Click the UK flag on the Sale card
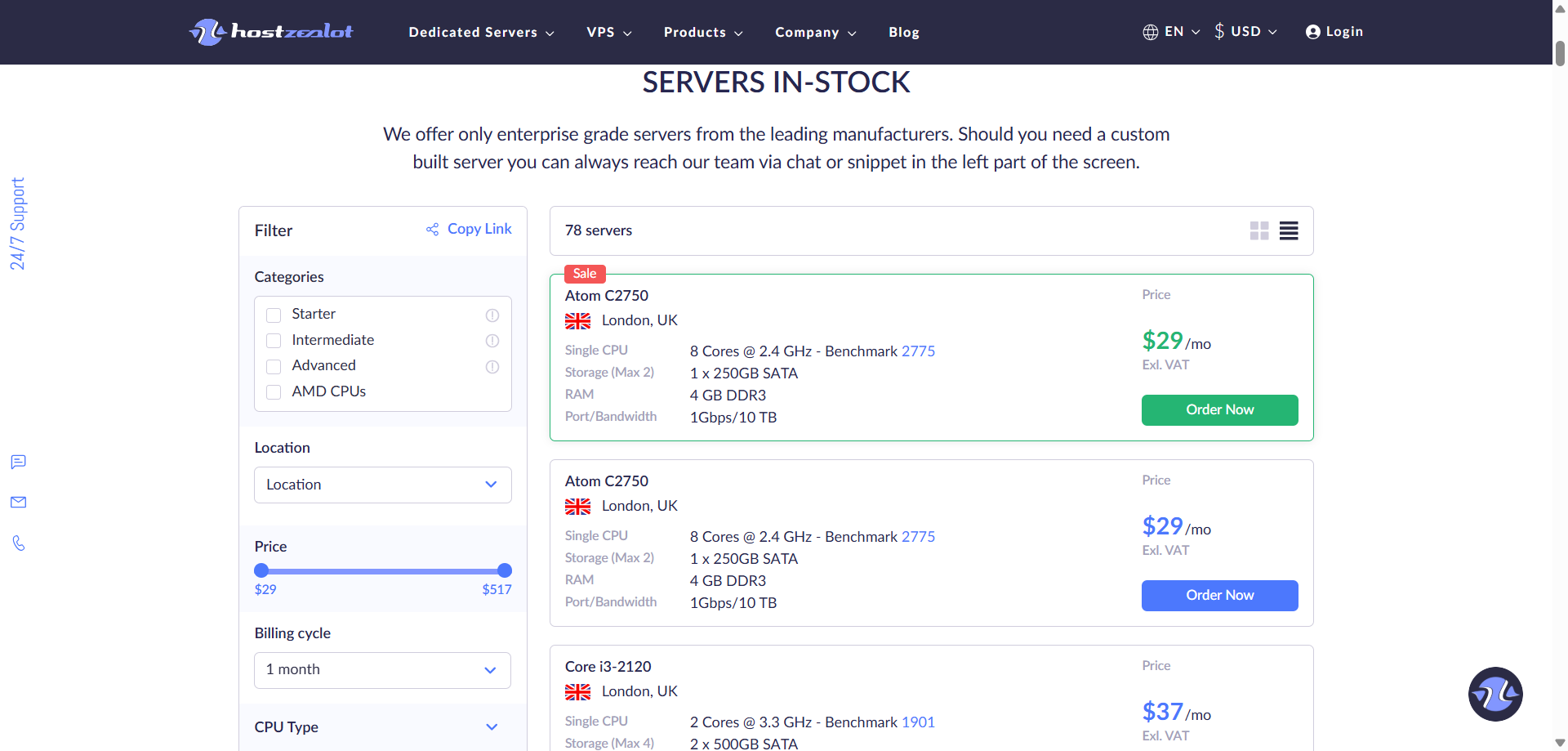Viewport: 1568px width, 751px height. click(x=577, y=321)
